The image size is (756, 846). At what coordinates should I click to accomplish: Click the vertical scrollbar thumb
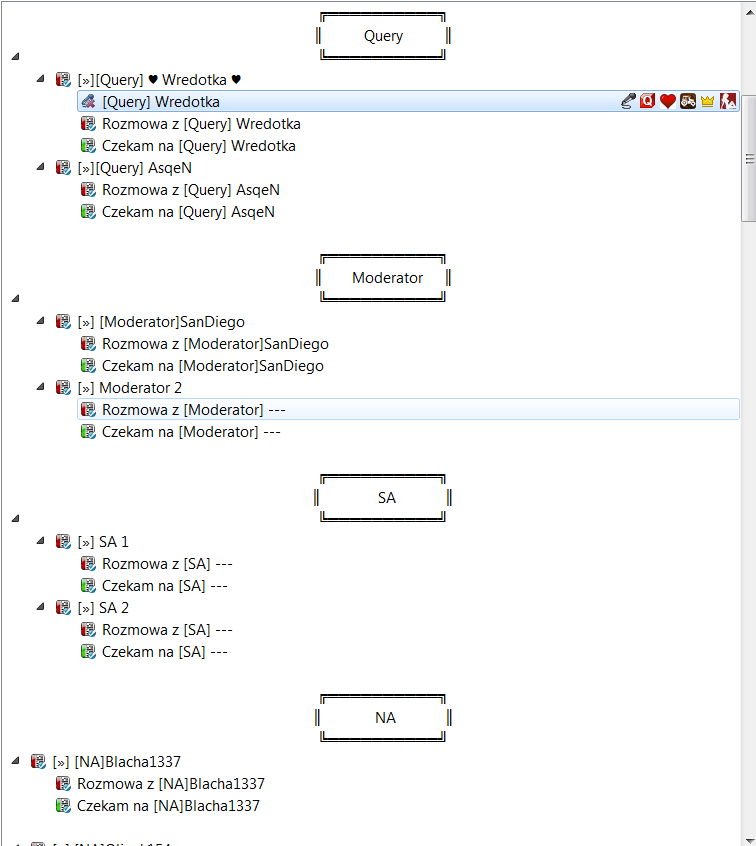click(x=749, y=158)
